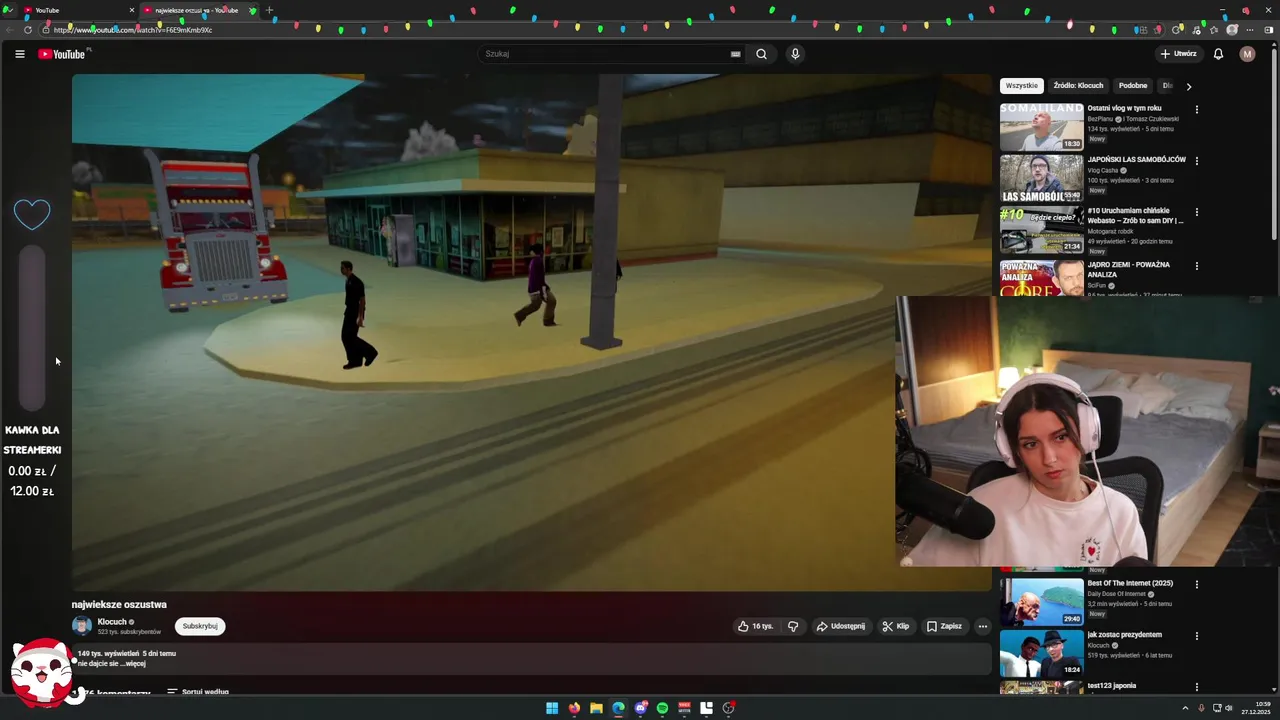Open Discord from taskbar
Viewport: 1280px width, 720px height.
(640, 708)
